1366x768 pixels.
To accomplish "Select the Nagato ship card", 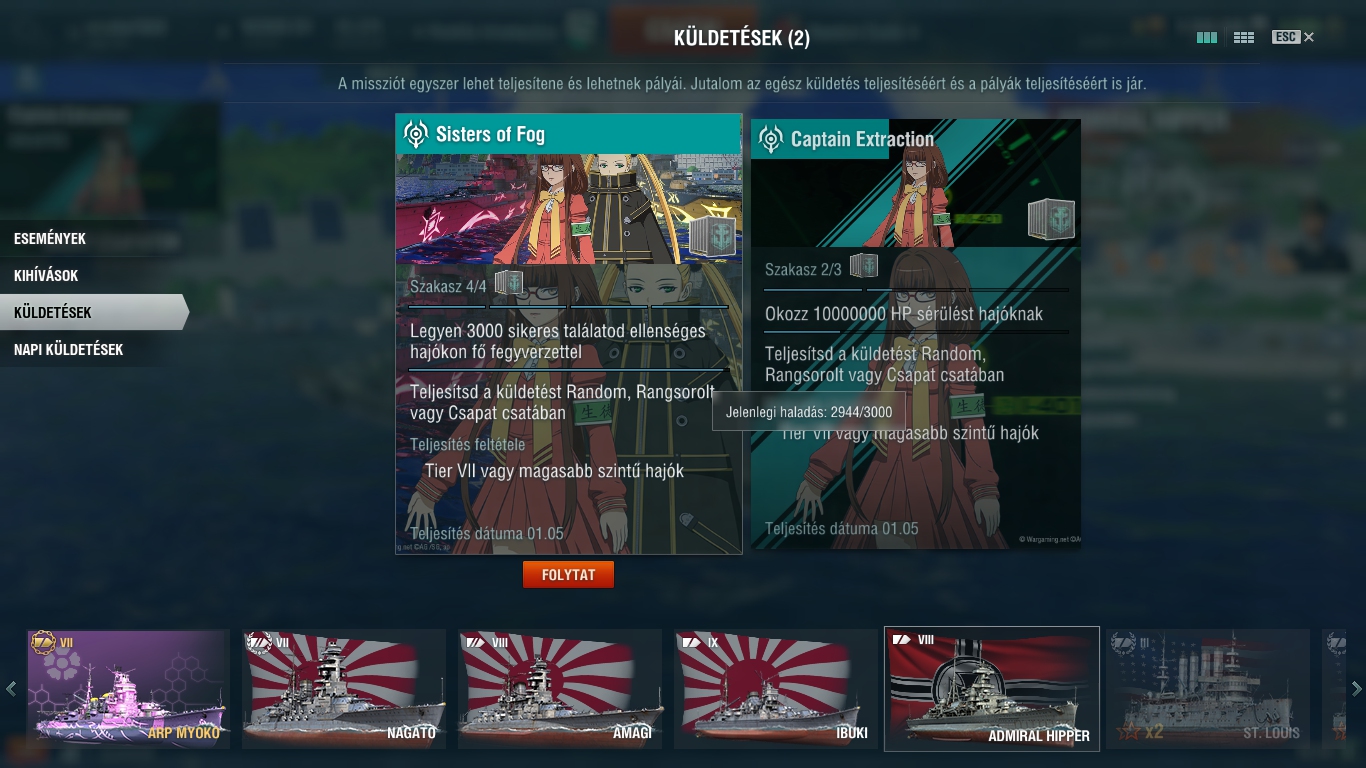I will tap(344, 689).
